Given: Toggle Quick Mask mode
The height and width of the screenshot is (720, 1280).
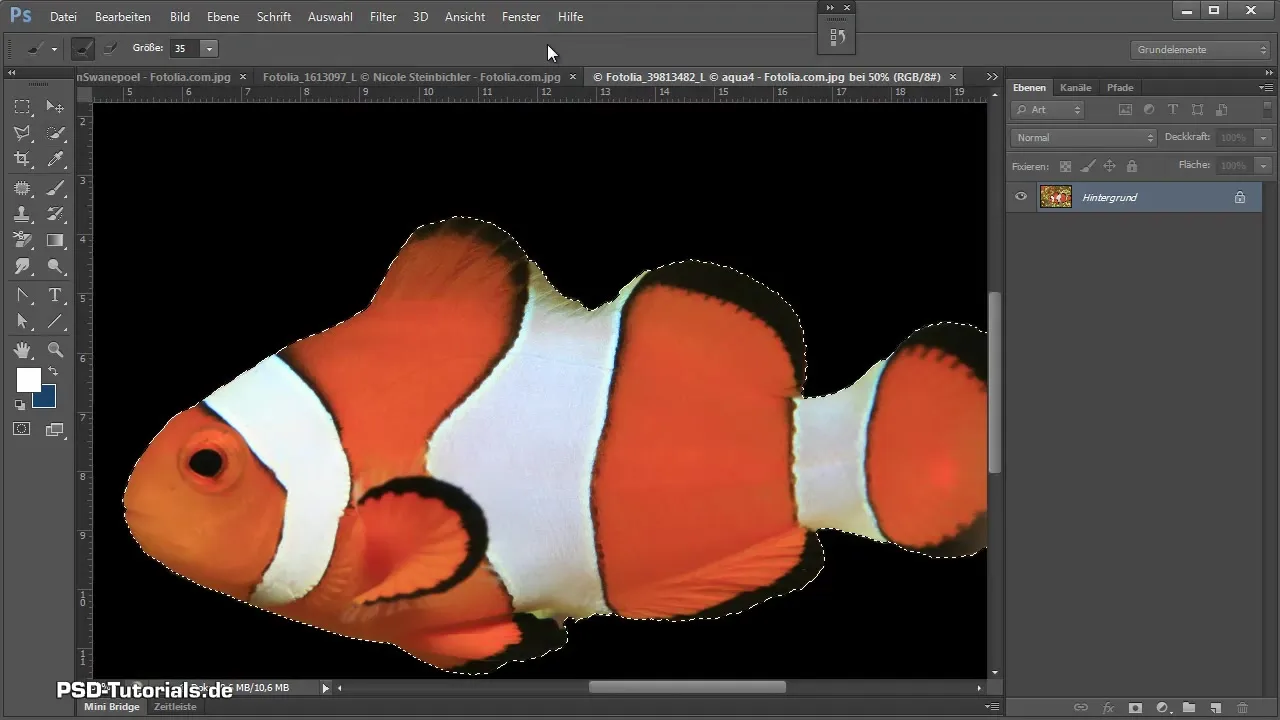Looking at the screenshot, I should pyautogui.click(x=22, y=429).
